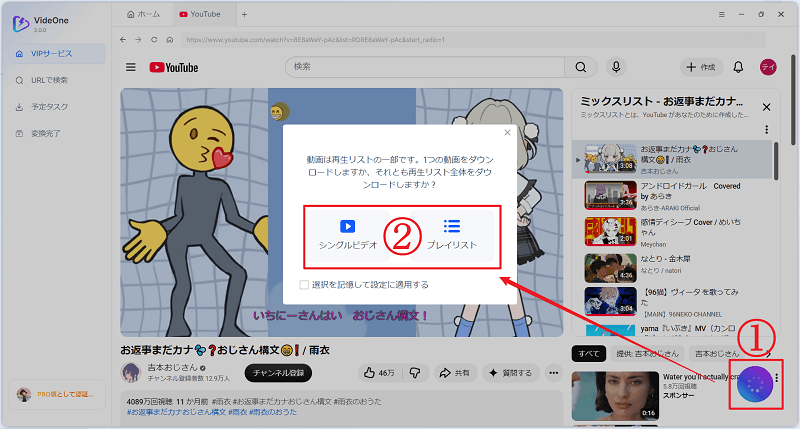800x429 pixels.
Task: Open the mix list three-dot options
Action: (x=766, y=130)
